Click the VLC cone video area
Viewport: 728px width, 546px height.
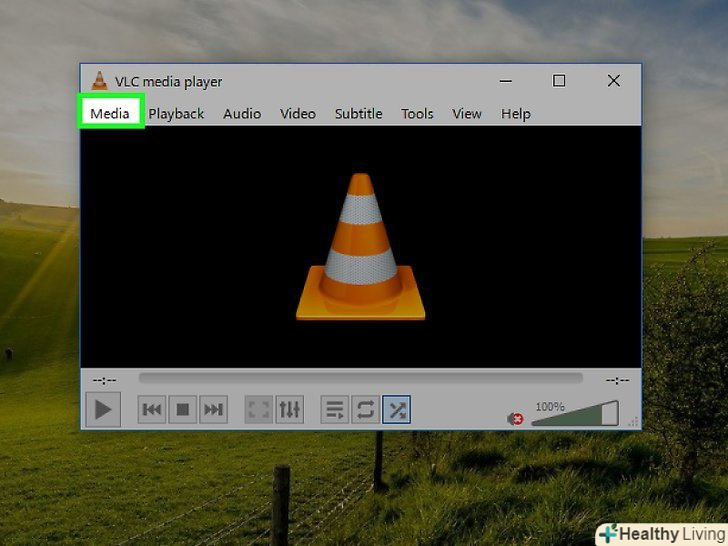360,247
